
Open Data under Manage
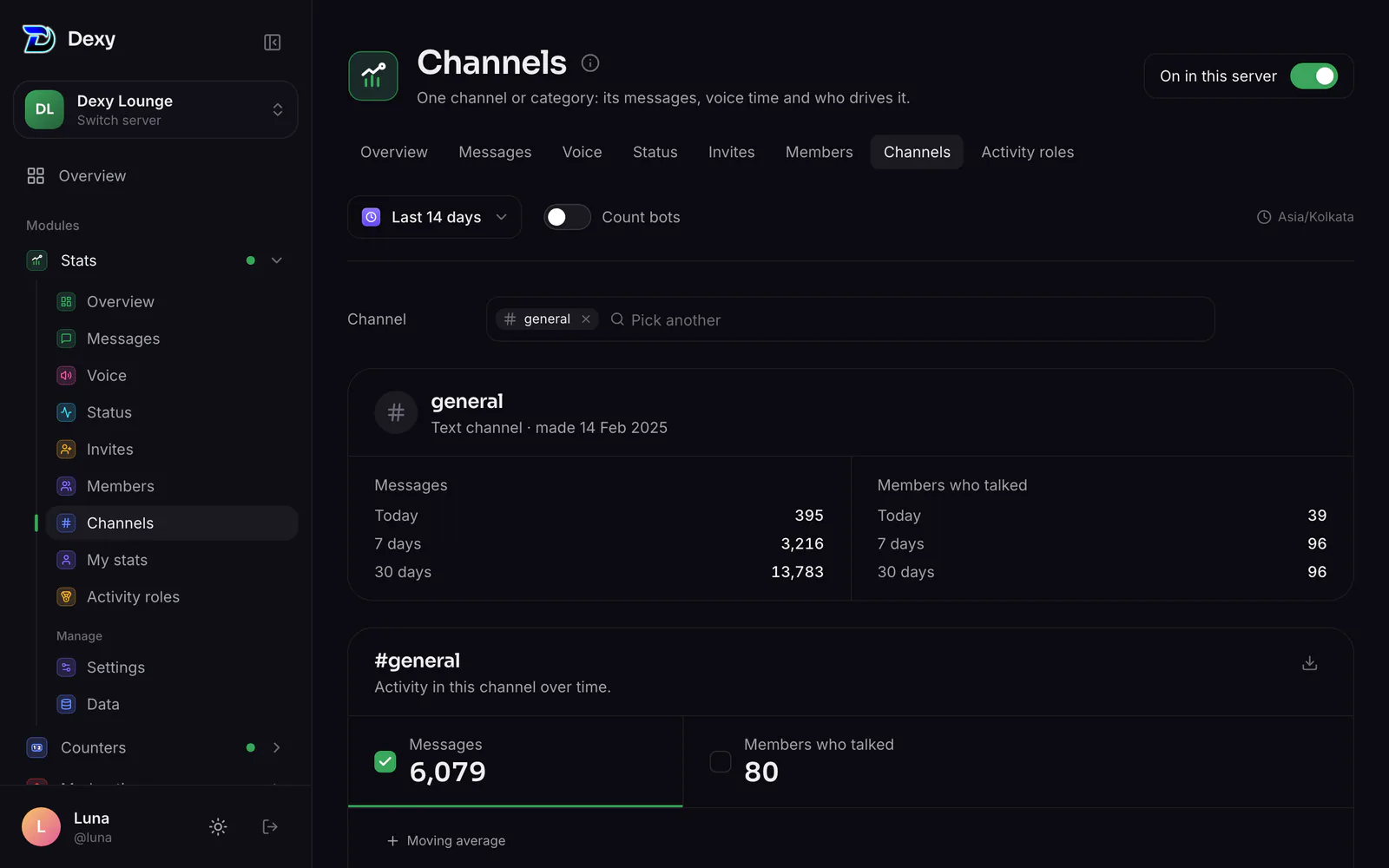point(172,704)
